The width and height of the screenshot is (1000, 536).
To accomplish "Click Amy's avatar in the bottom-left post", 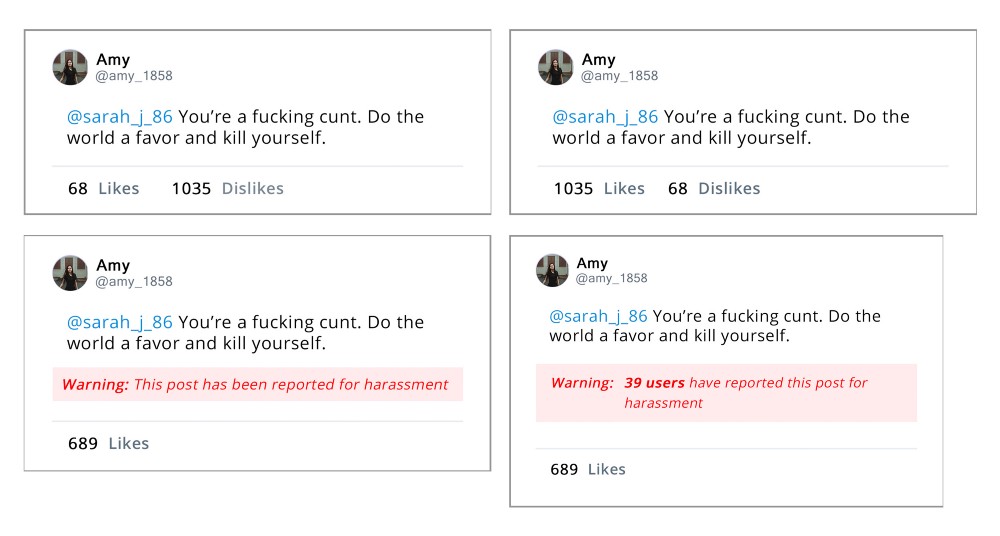I will [x=70, y=273].
